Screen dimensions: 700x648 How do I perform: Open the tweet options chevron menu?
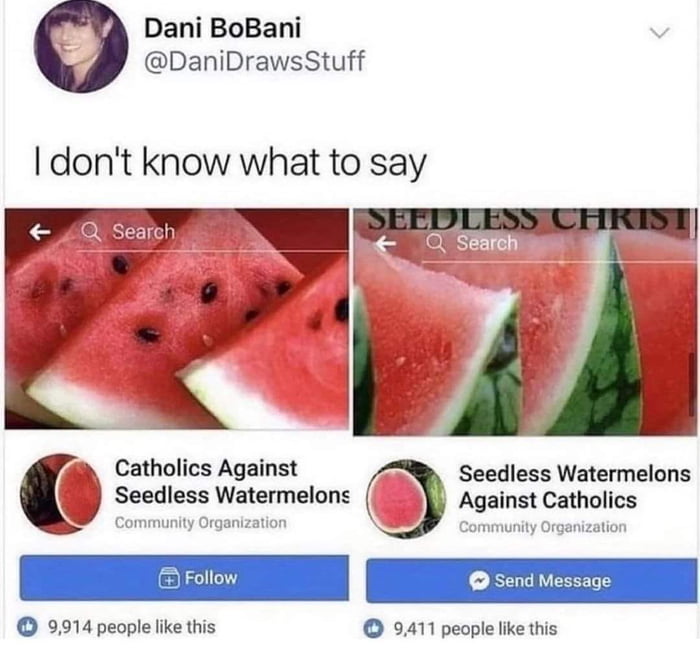pos(656,33)
